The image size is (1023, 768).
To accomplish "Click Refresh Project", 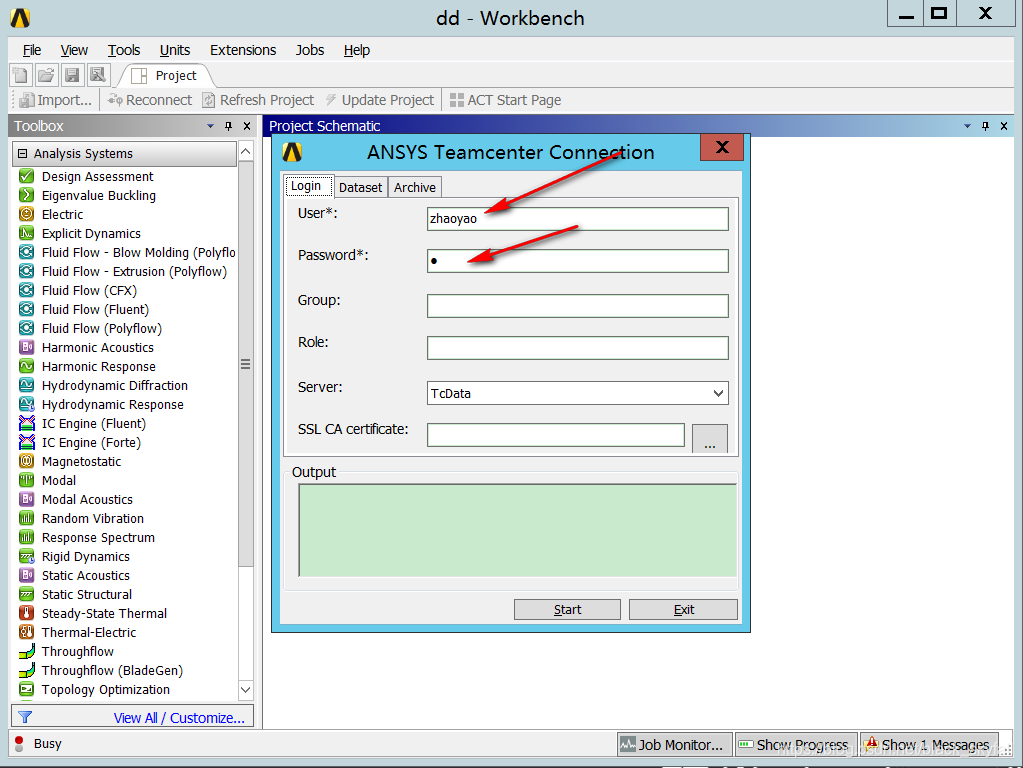I will pos(258,100).
